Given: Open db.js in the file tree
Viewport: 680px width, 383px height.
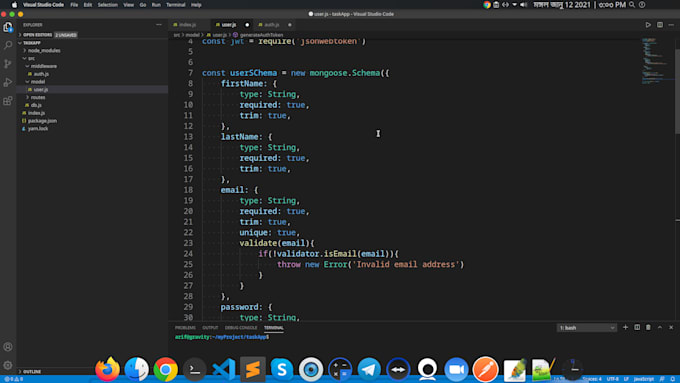Looking at the screenshot, I should pos(36,105).
